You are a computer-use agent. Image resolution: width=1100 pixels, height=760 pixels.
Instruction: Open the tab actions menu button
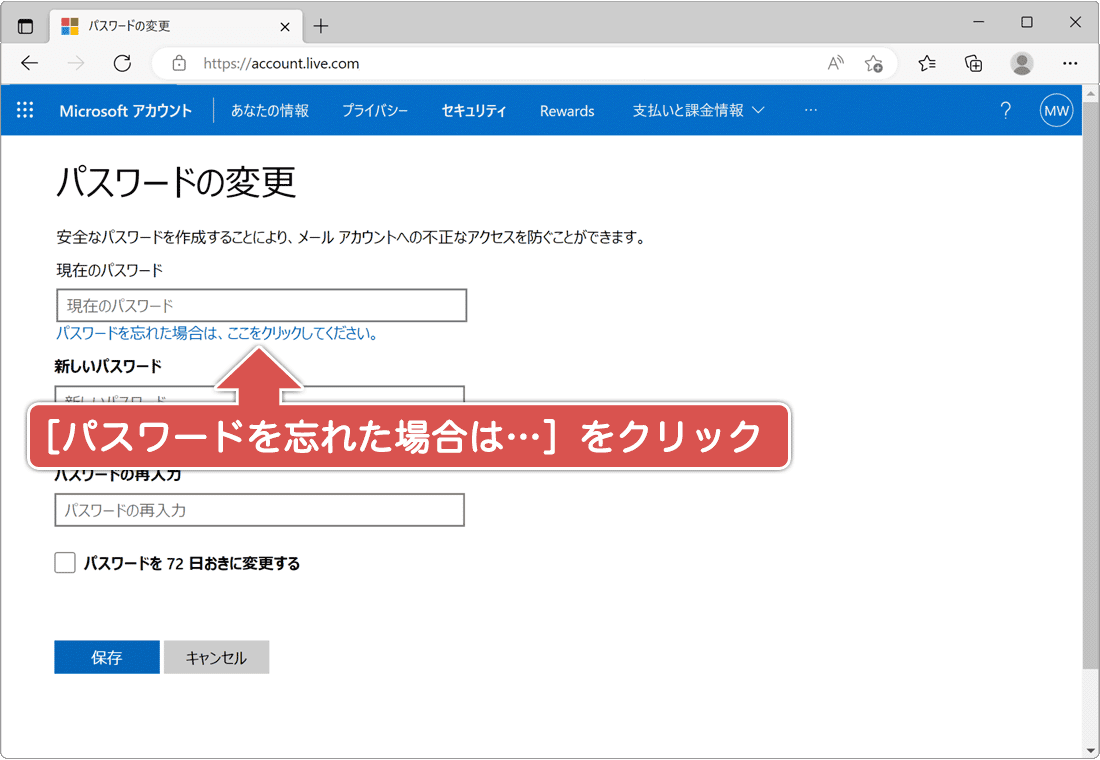point(25,26)
